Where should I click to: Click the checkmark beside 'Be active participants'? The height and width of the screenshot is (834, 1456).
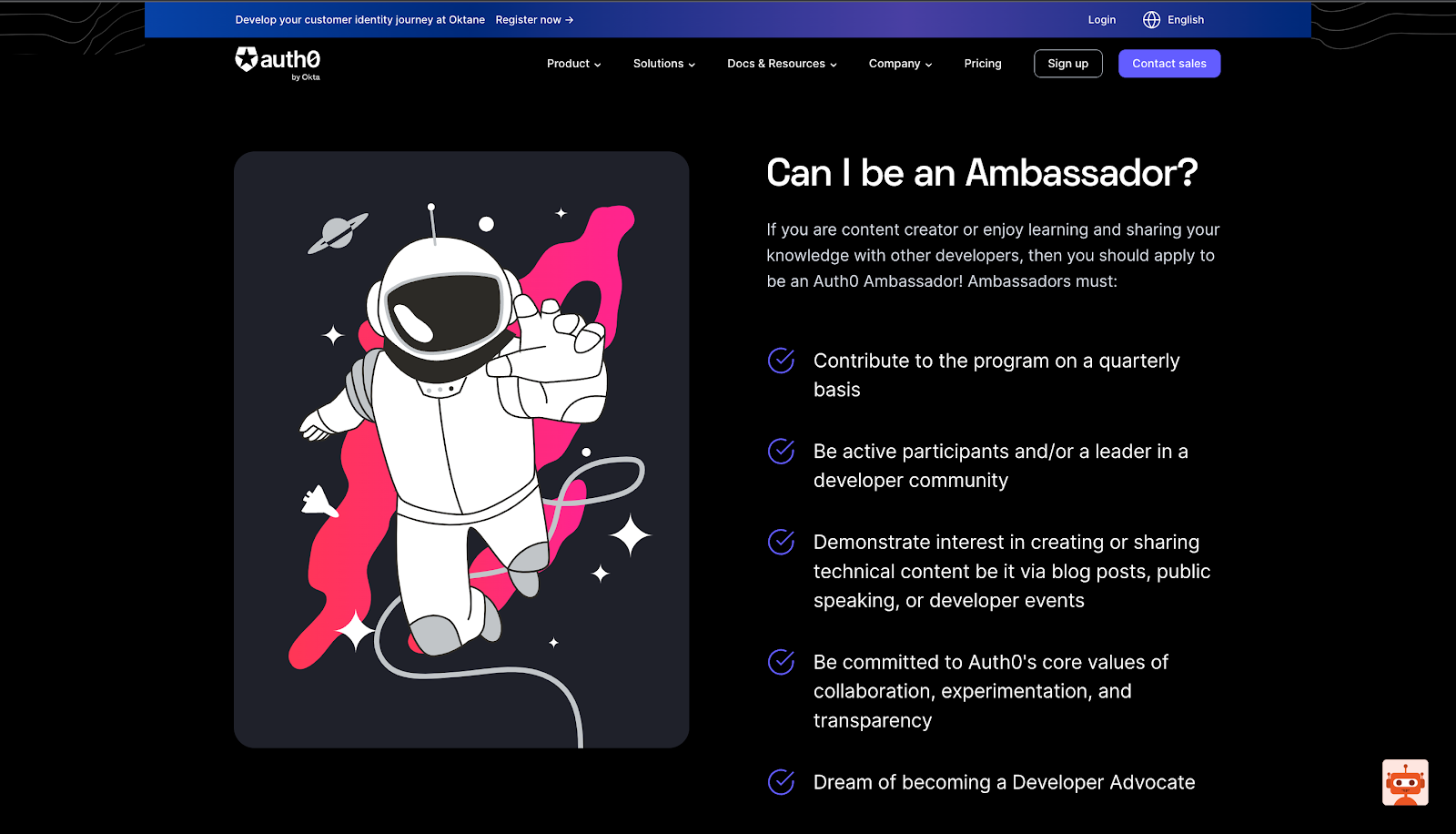click(x=781, y=451)
